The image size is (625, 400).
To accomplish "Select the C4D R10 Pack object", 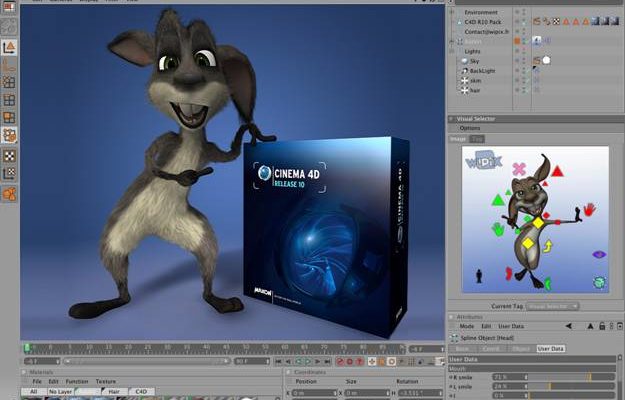I will click(483, 22).
